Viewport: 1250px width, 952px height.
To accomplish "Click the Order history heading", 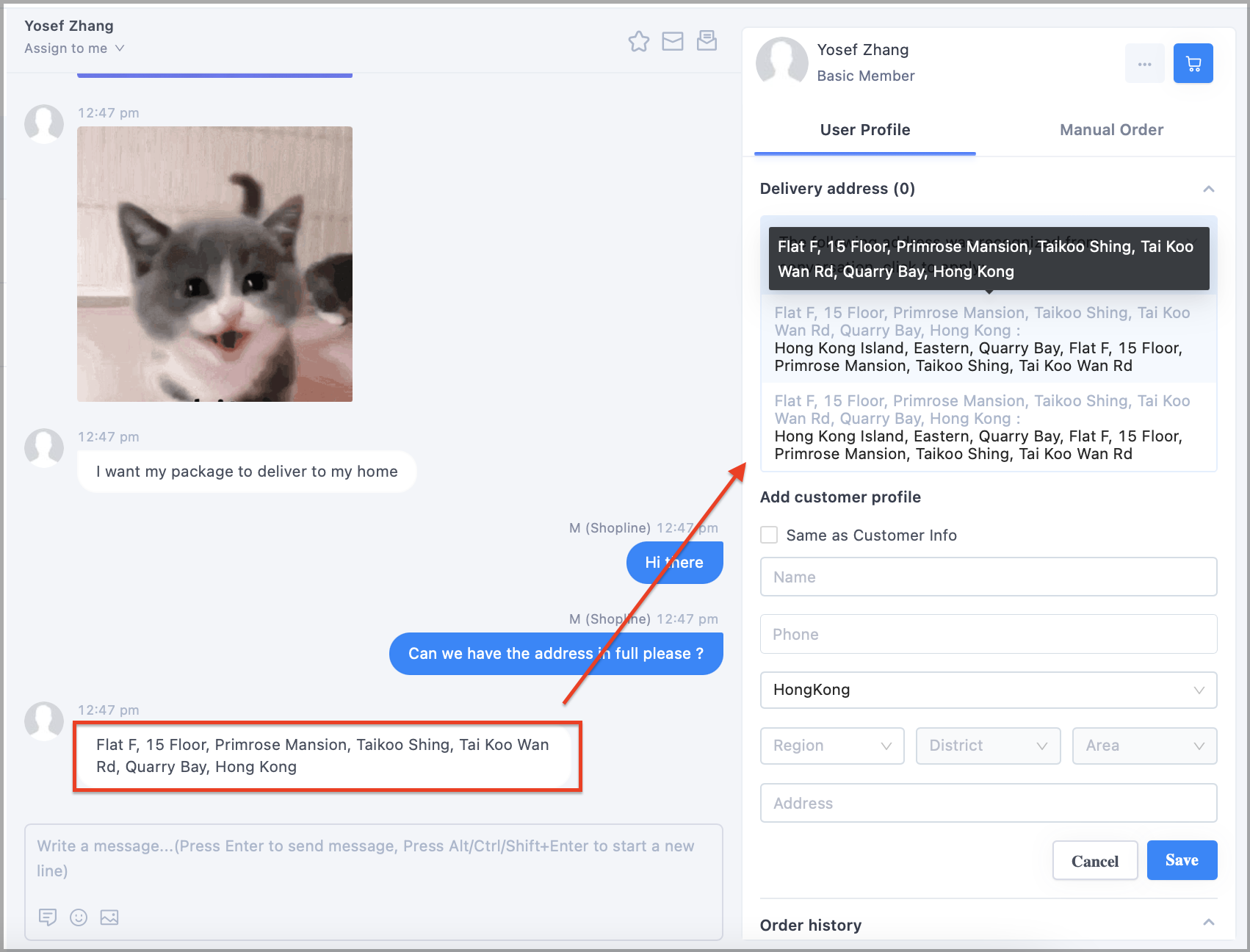I will [x=811, y=926].
